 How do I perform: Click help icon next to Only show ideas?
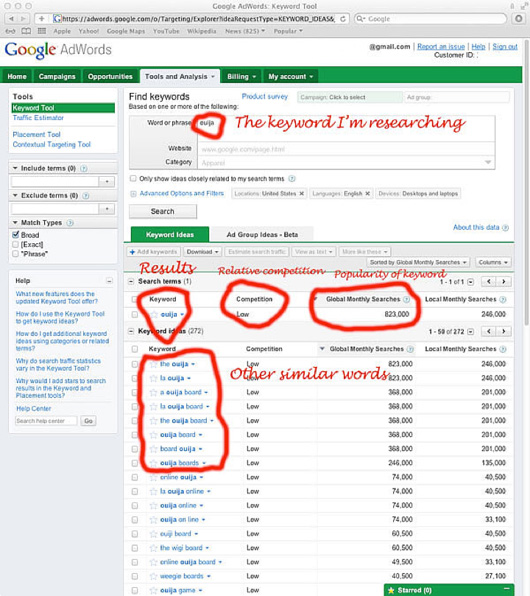pyautogui.click(x=292, y=179)
